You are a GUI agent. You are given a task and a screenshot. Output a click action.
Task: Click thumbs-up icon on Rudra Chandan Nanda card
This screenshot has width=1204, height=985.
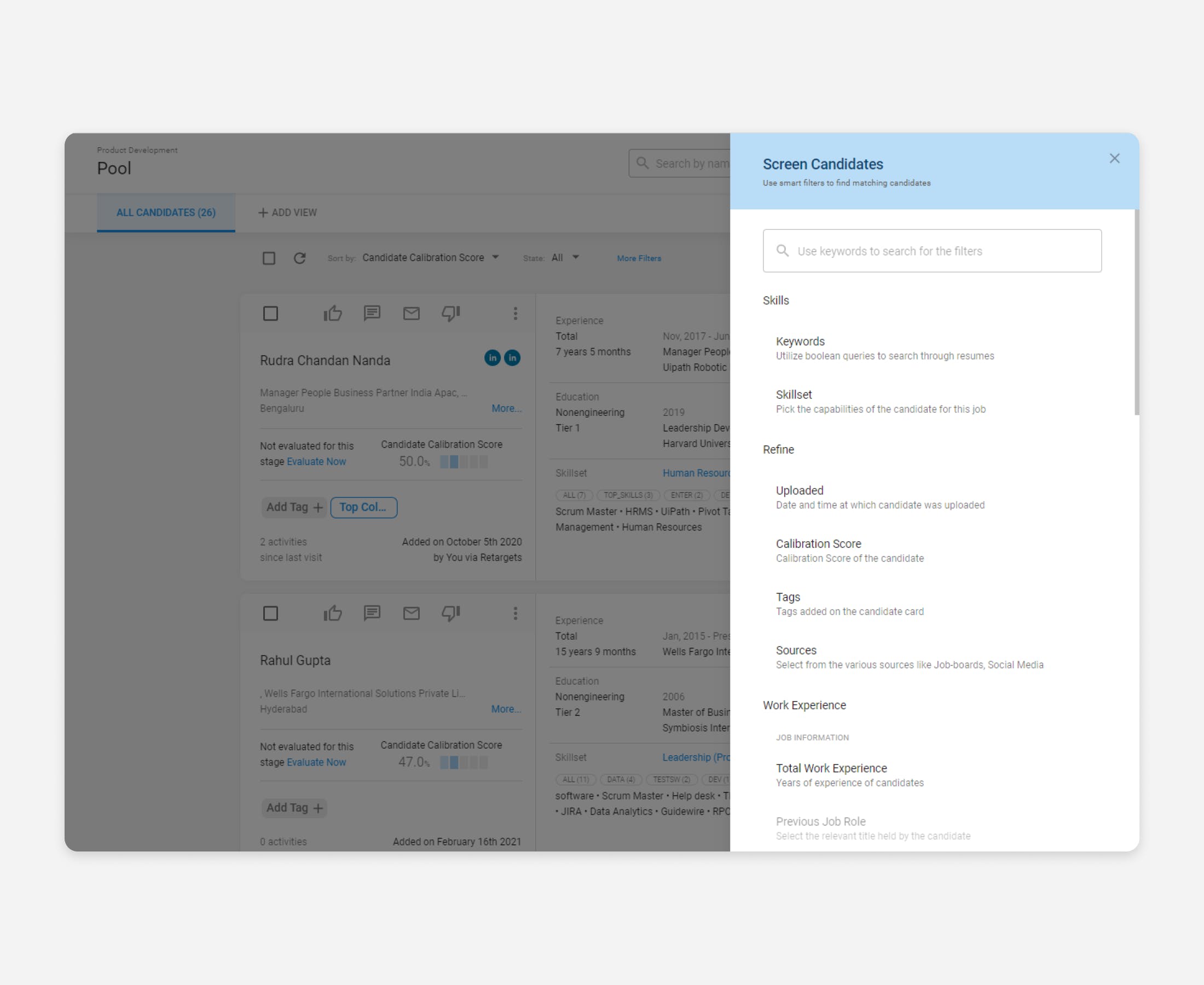pyautogui.click(x=333, y=313)
